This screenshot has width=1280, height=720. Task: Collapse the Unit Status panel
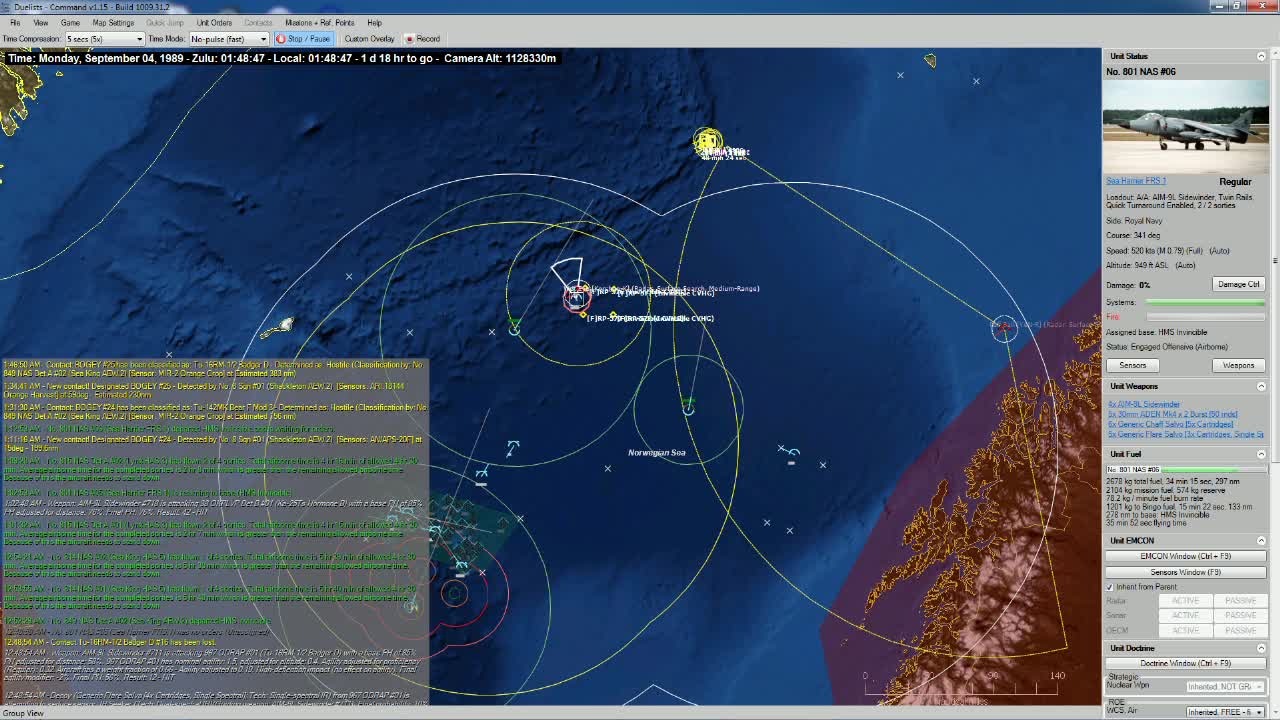coord(1261,56)
